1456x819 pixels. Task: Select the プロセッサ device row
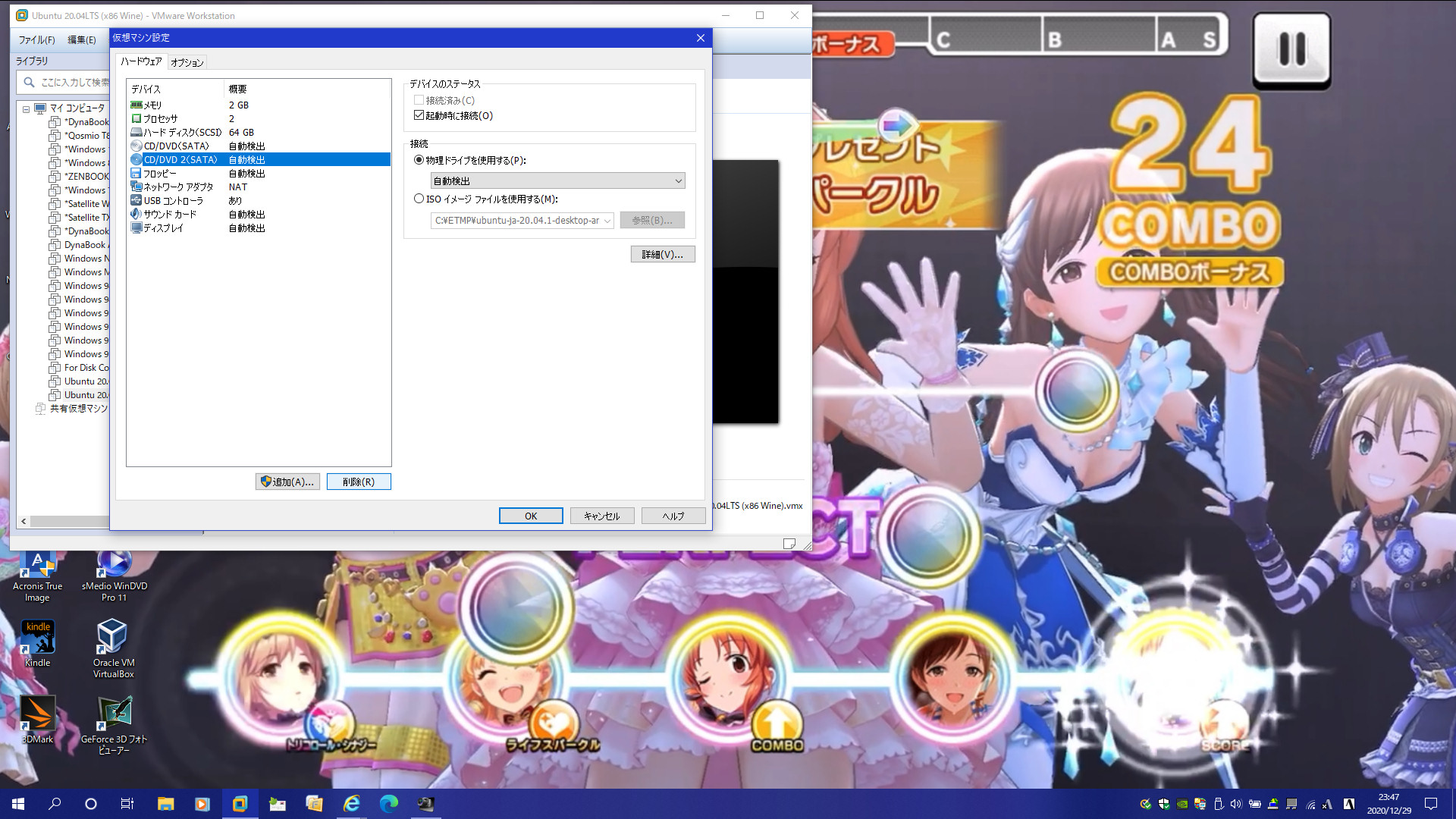click(x=259, y=118)
